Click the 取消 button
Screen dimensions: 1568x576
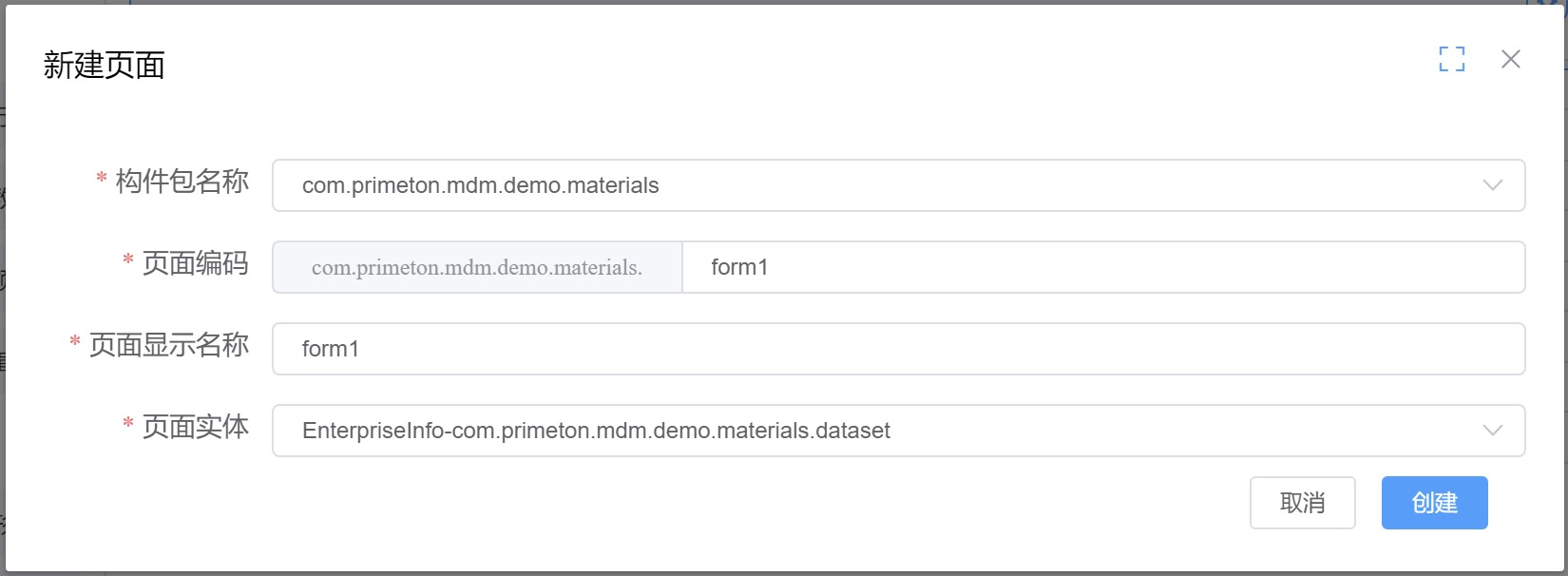(1302, 503)
